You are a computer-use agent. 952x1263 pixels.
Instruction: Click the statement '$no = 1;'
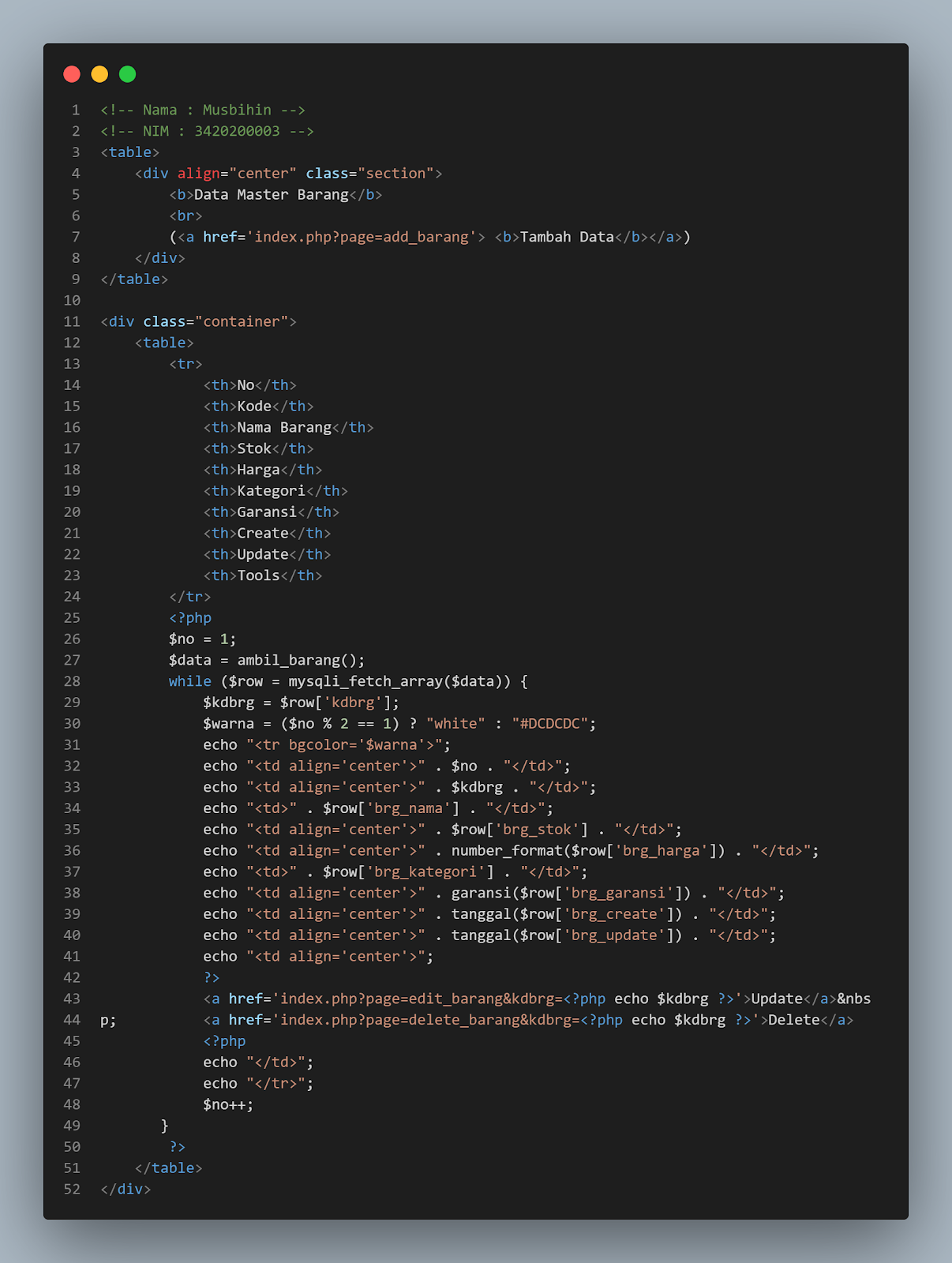pyautogui.click(x=203, y=639)
